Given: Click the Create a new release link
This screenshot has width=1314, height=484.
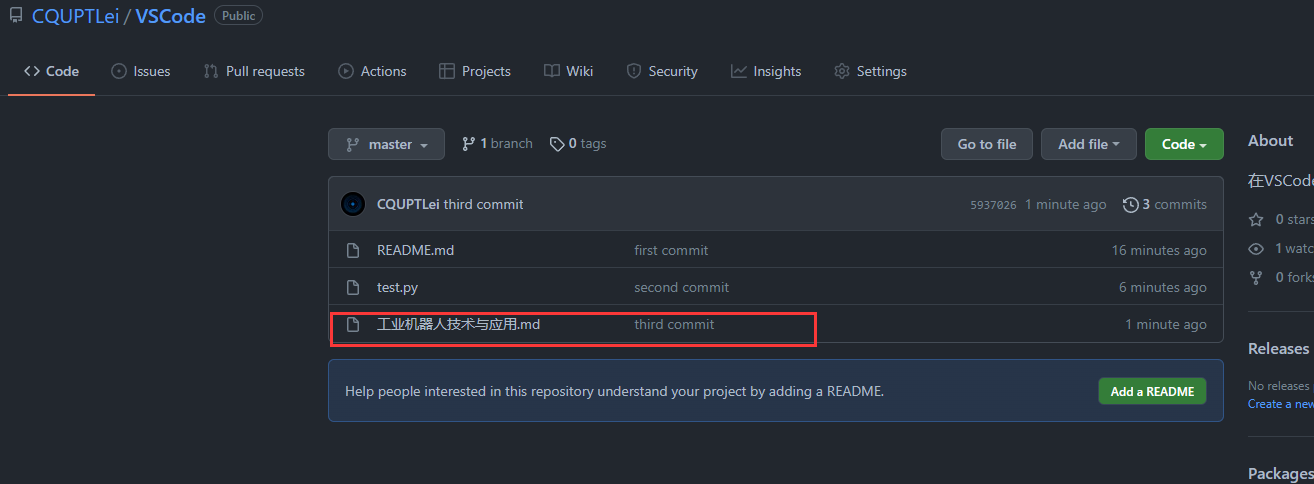Looking at the screenshot, I should pos(1280,404).
